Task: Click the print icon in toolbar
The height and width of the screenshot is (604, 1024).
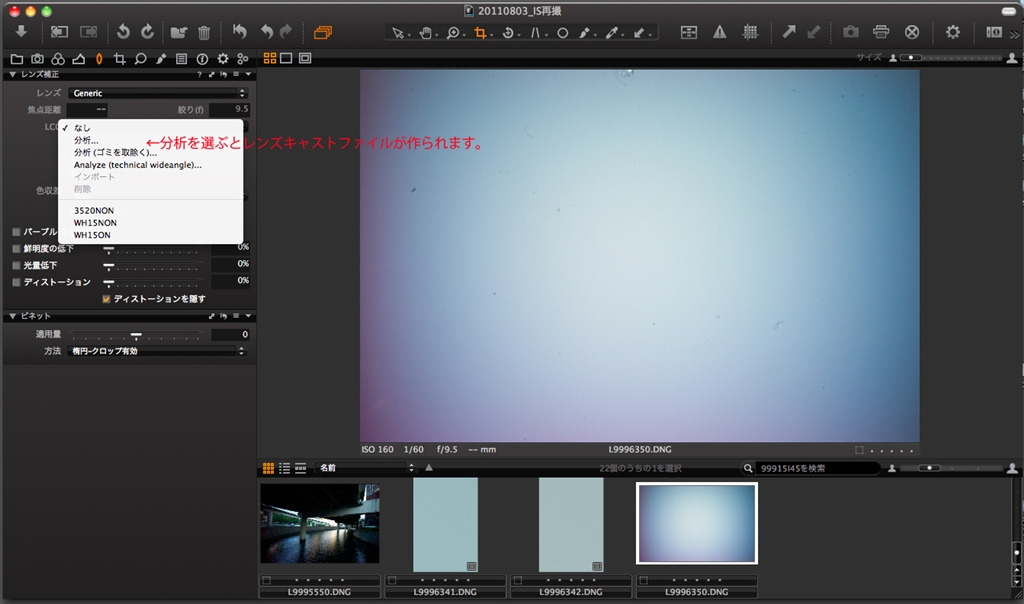Action: 881,32
